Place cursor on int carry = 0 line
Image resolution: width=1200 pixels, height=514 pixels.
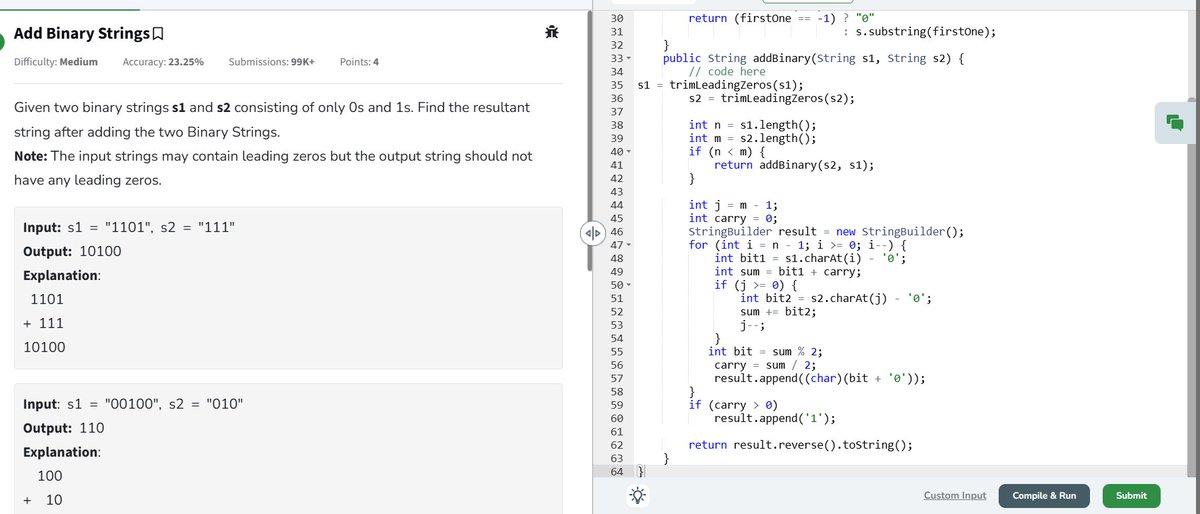coord(733,218)
